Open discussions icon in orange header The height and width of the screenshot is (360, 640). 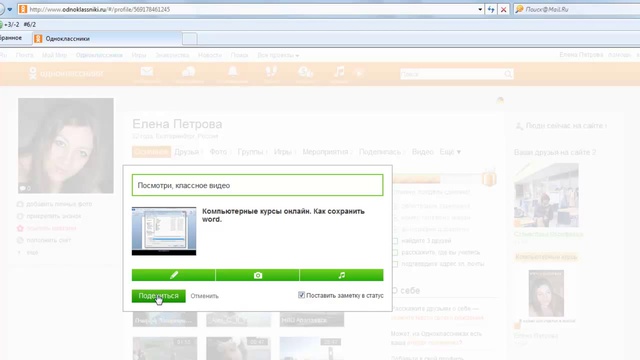(189, 73)
